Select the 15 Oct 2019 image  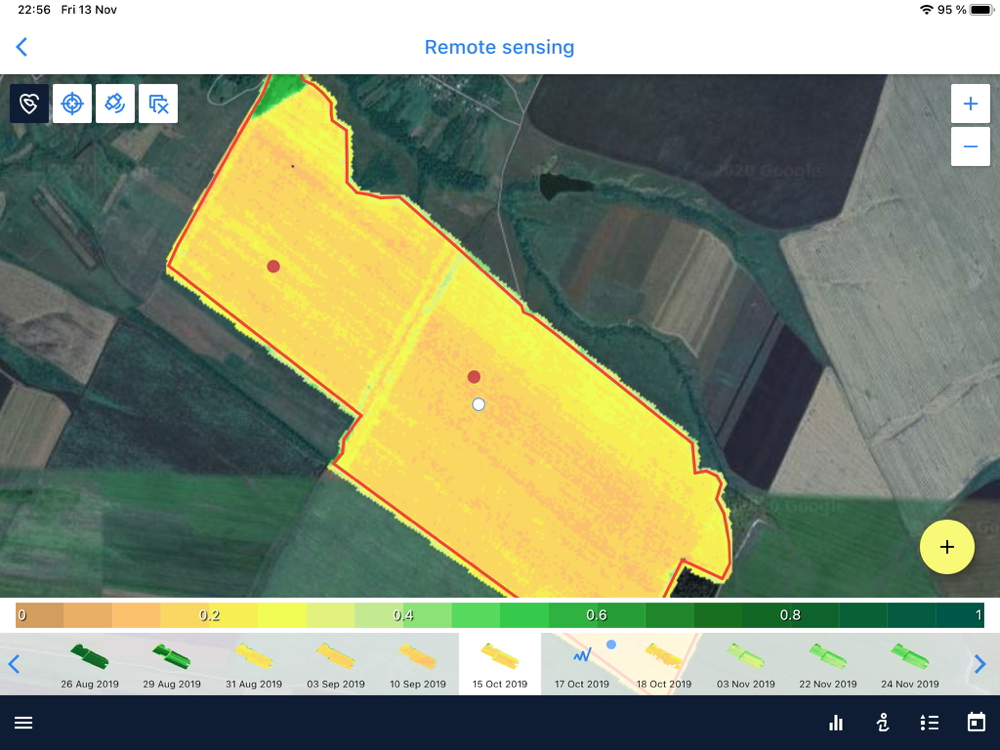[500, 664]
